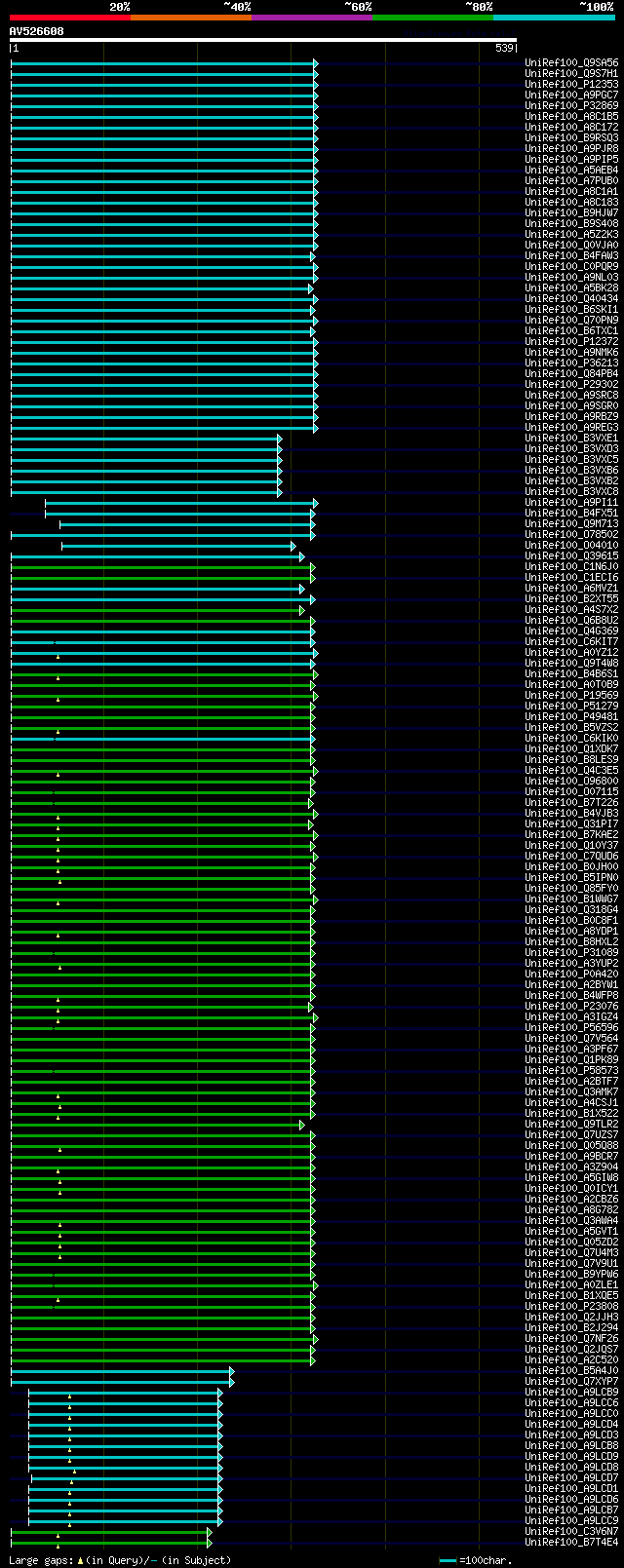The width and height of the screenshot is (624, 1568).
Task: Select the UniRef100_C3V6N7 label
Action: coord(571,1532)
